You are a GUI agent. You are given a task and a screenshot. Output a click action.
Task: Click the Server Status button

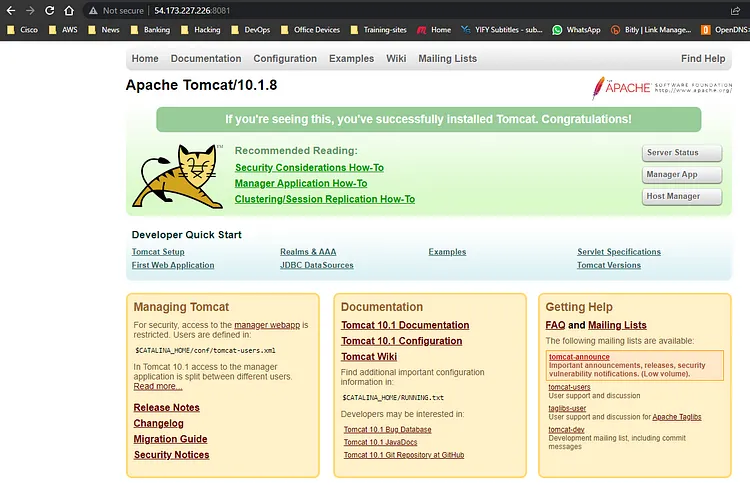pyautogui.click(x=682, y=153)
